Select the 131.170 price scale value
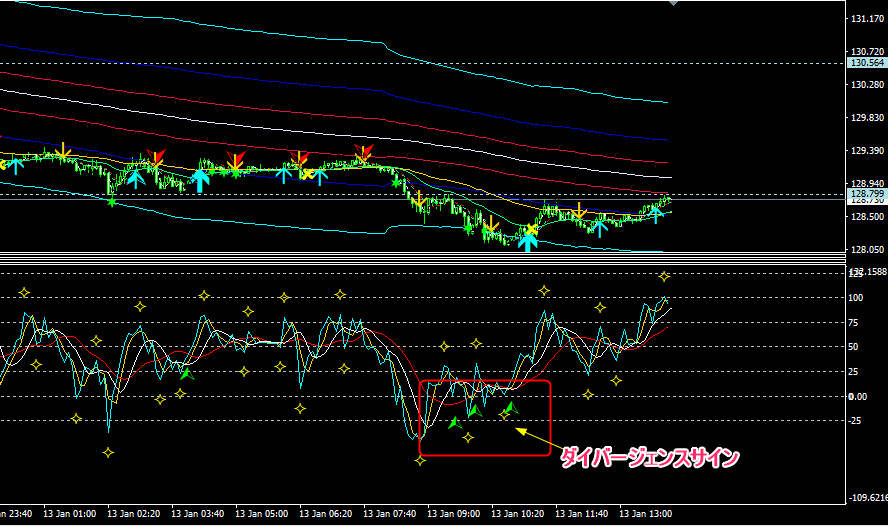 click(868, 19)
